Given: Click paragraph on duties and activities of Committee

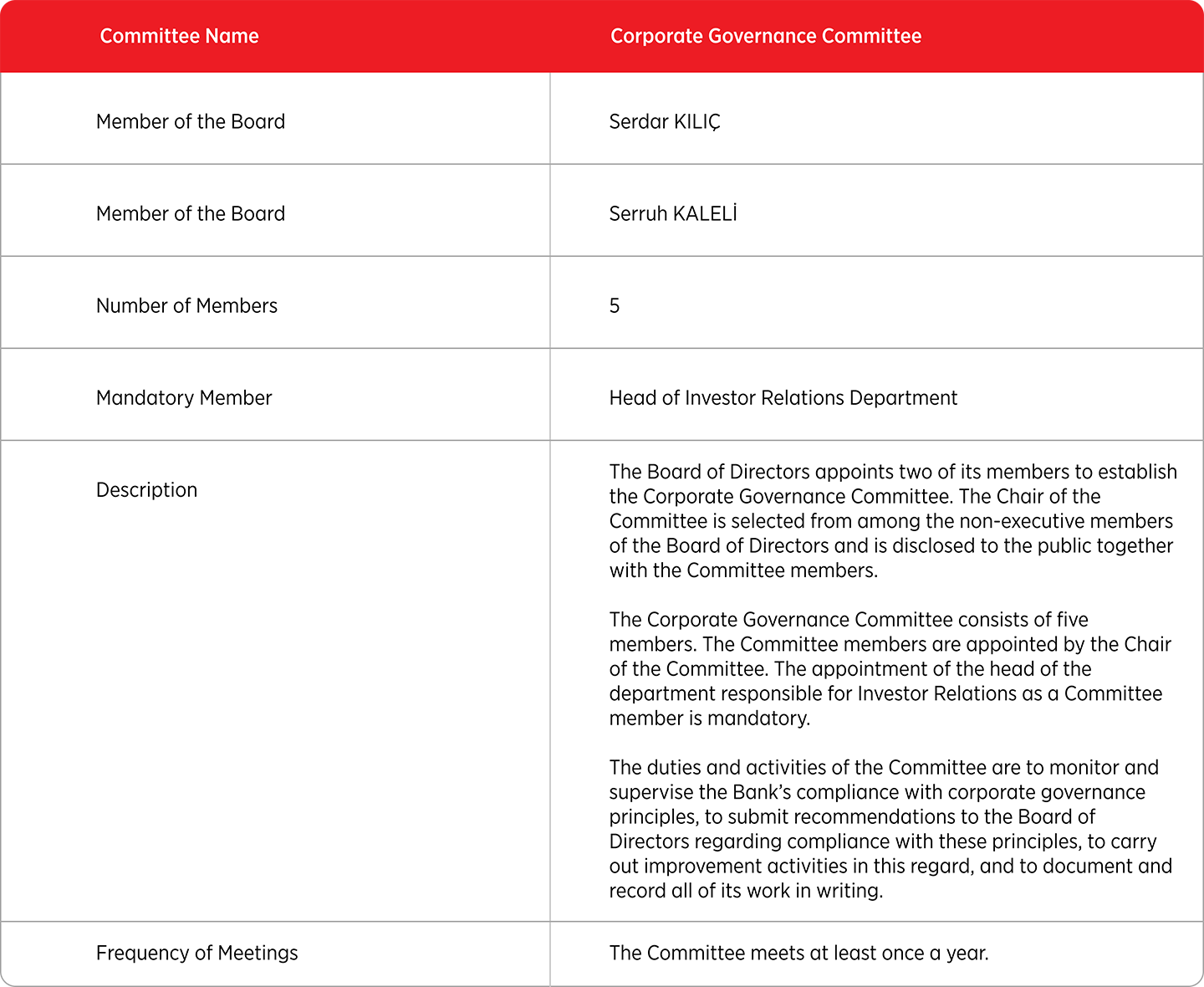Looking at the screenshot, I should click(890, 829).
